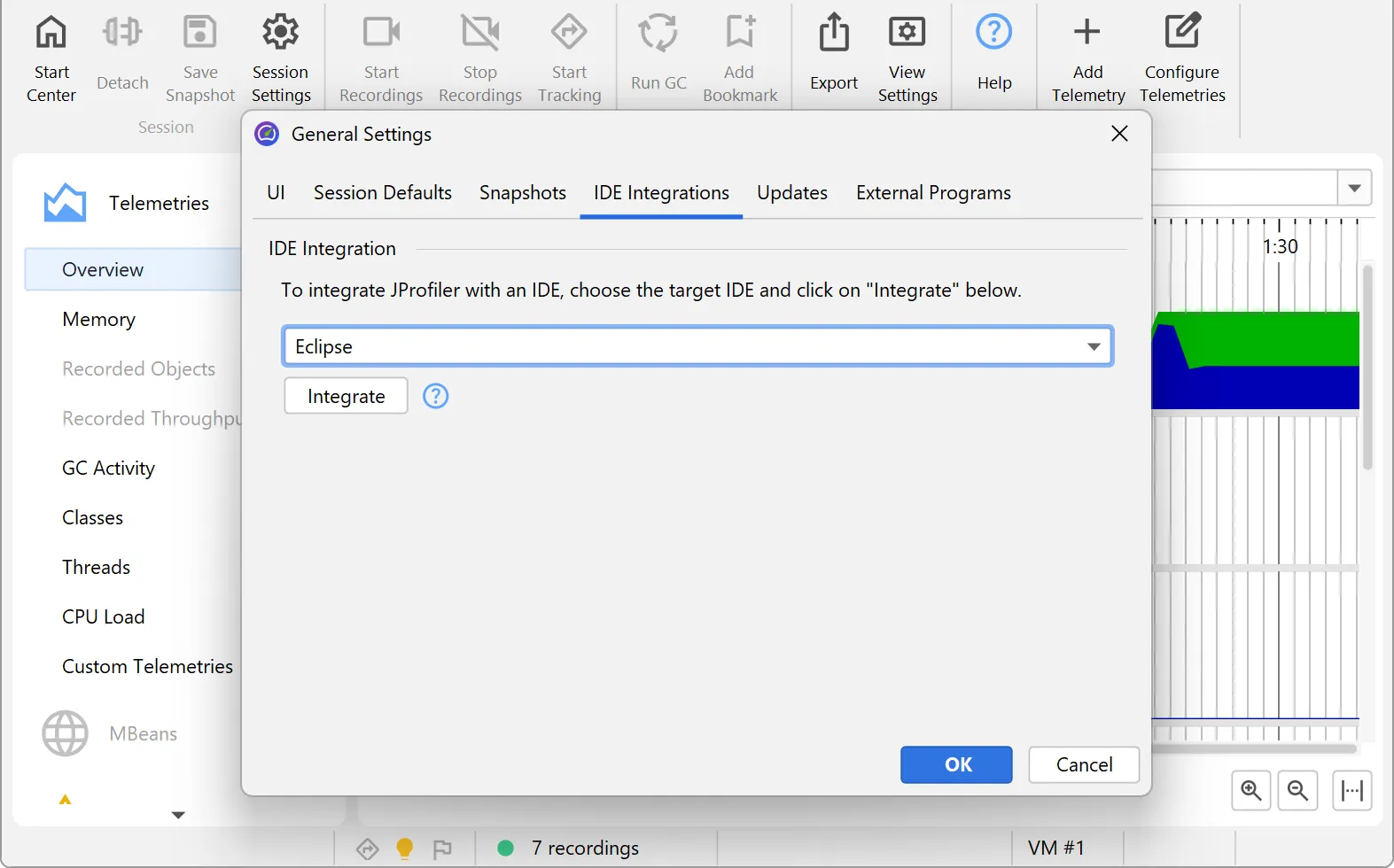Click the Integrate button

(346, 396)
